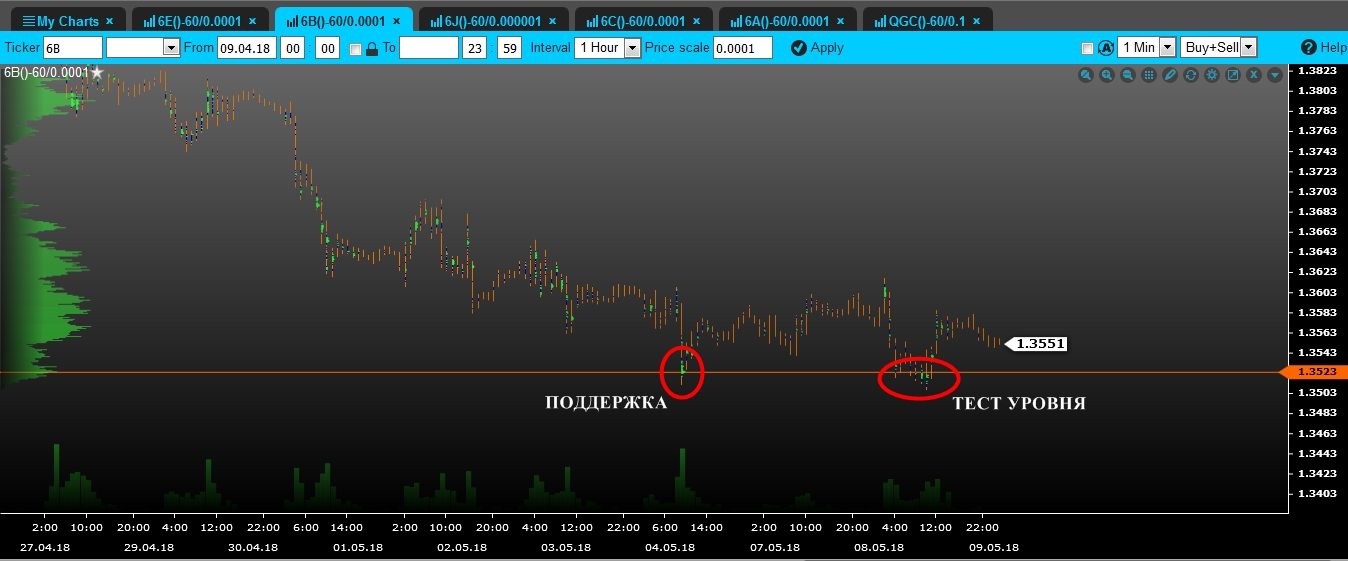Click the Ticker field containing 6B
The height and width of the screenshot is (561, 1348).
tap(72, 47)
